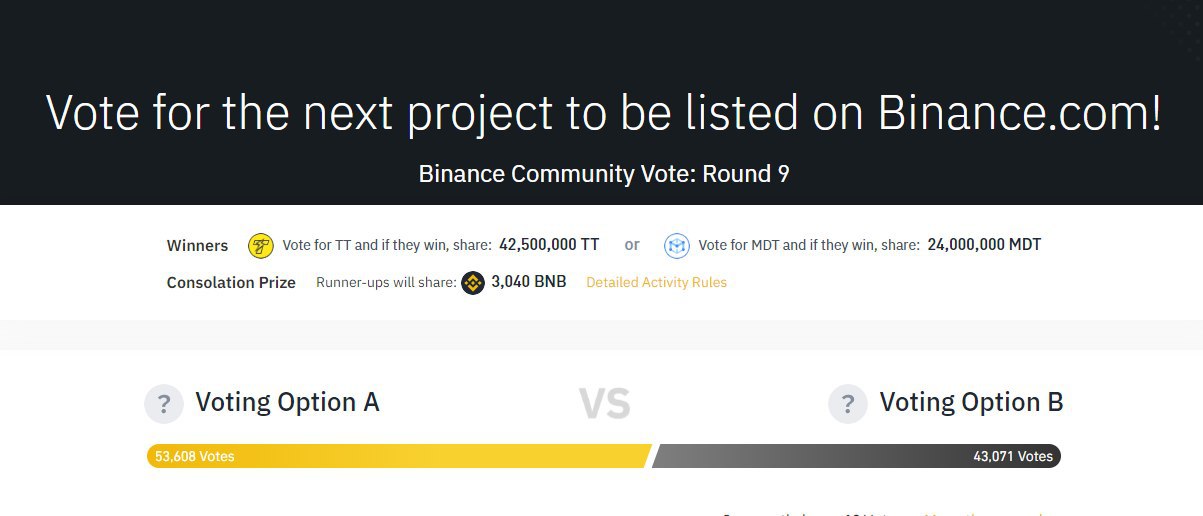This screenshot has height=516, width=1203.
Task: Click the gray 43,071 Votes bar
Action: tap(856, 456)
